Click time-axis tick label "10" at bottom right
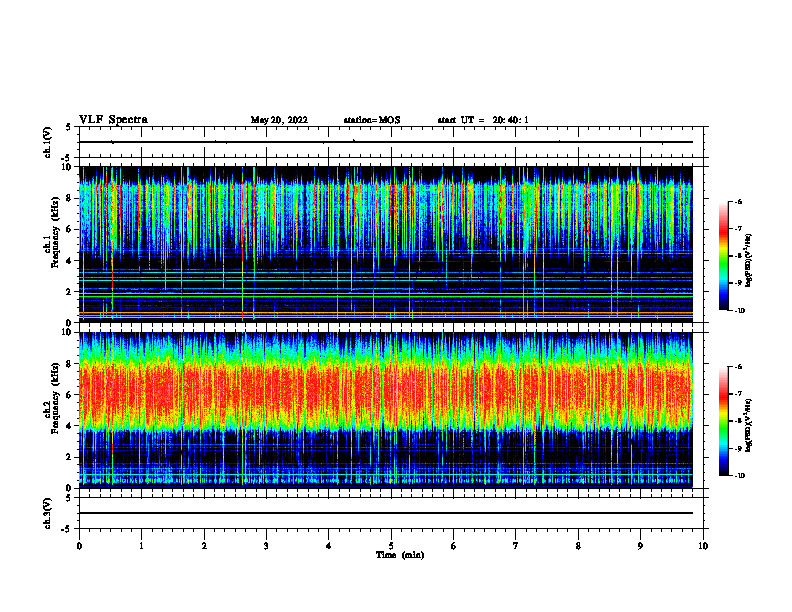The height and width of the screenshot is (612, 792). [x=703, y=546]
